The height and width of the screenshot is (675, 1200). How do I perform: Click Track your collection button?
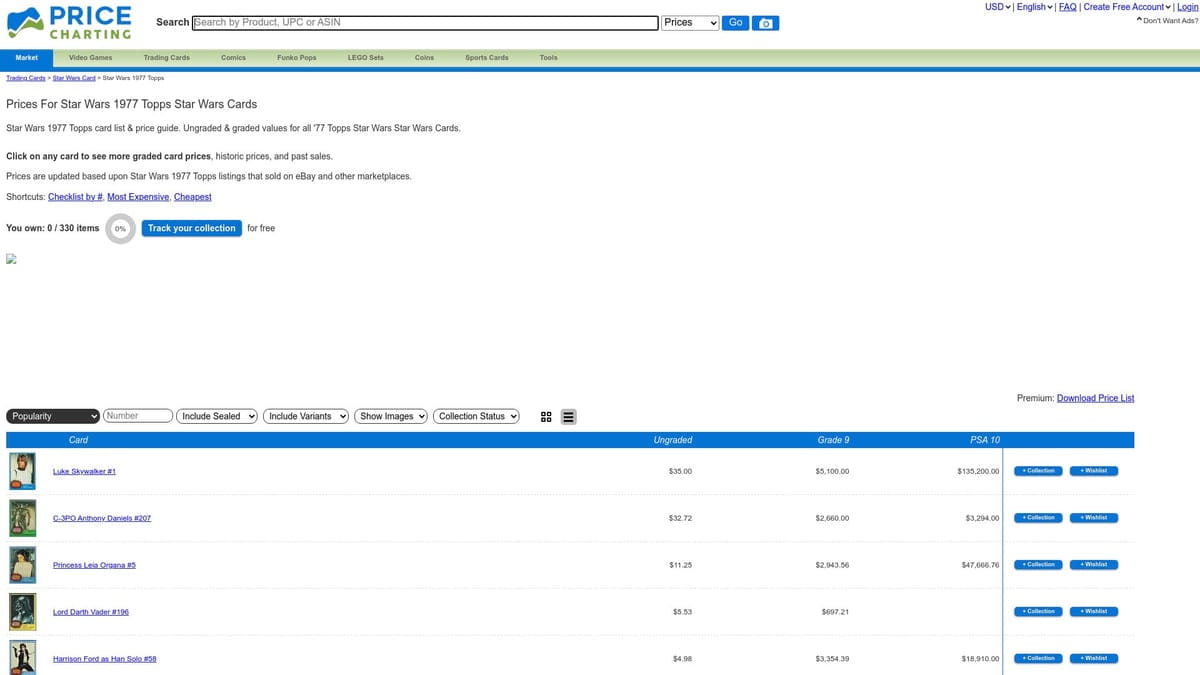(192, 228)
